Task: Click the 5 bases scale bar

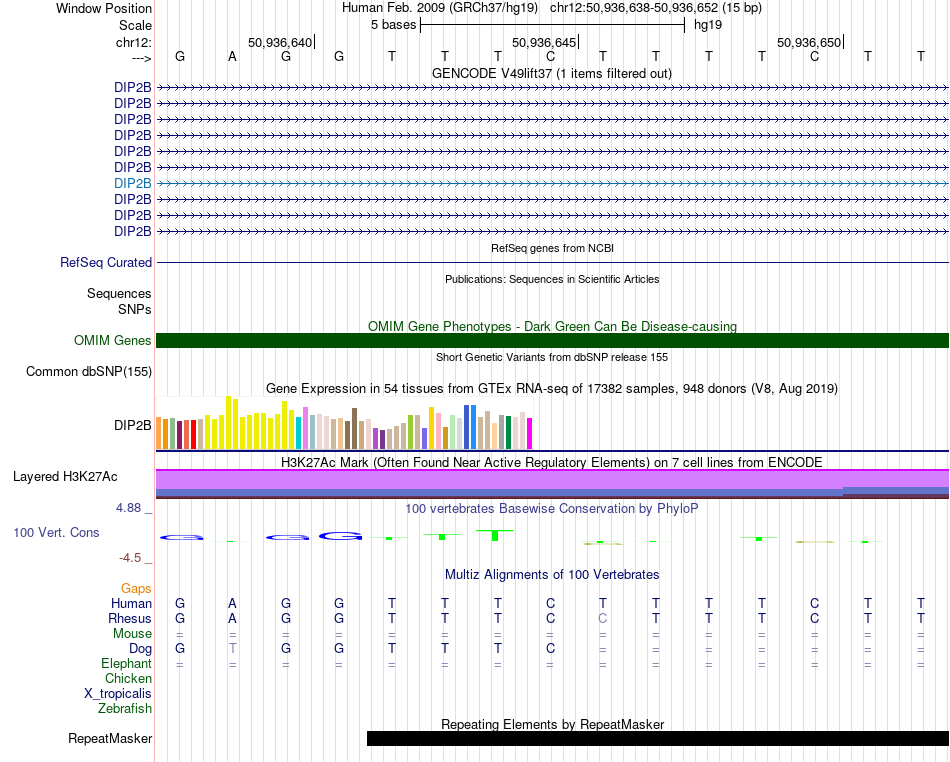Action: [552, 25]
